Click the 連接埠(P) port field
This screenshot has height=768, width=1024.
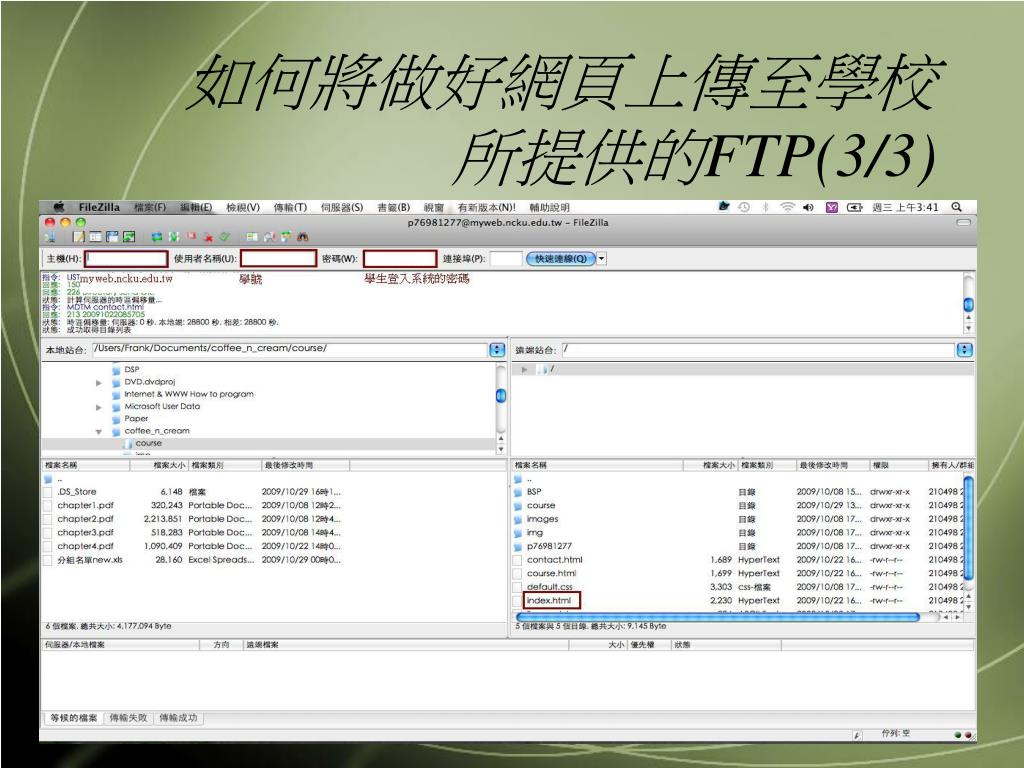pyautogui.click(x=506, y=259)
